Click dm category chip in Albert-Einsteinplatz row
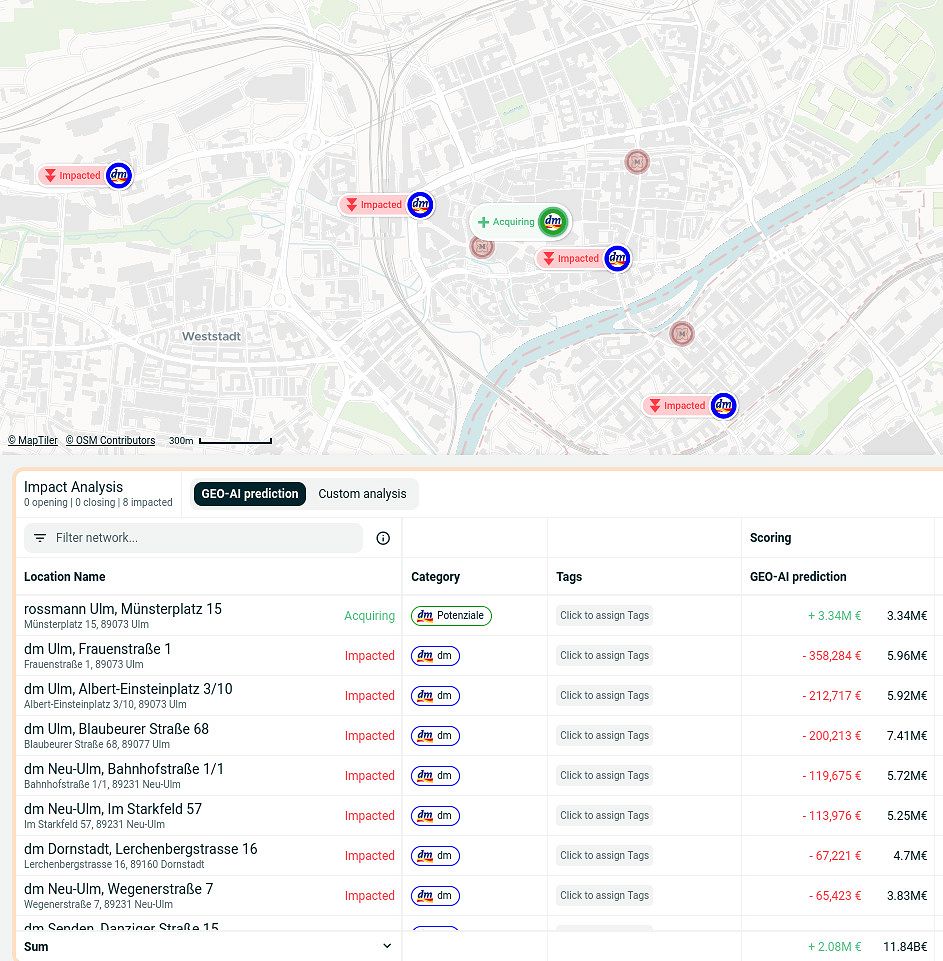Screen dimensions: 943x961 point(435,696)
